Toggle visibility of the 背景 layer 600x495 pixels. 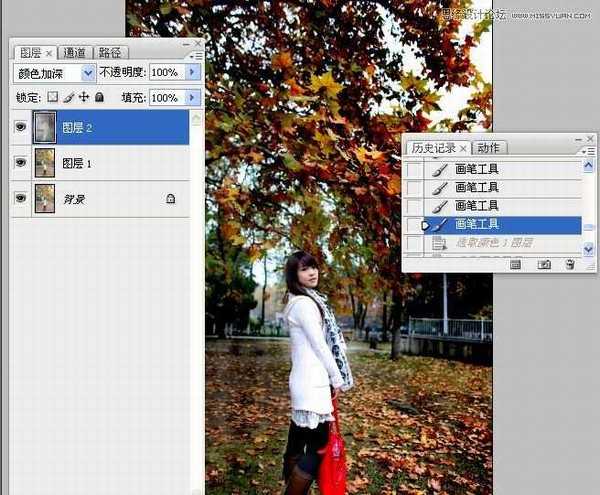[x=21, y=198]
